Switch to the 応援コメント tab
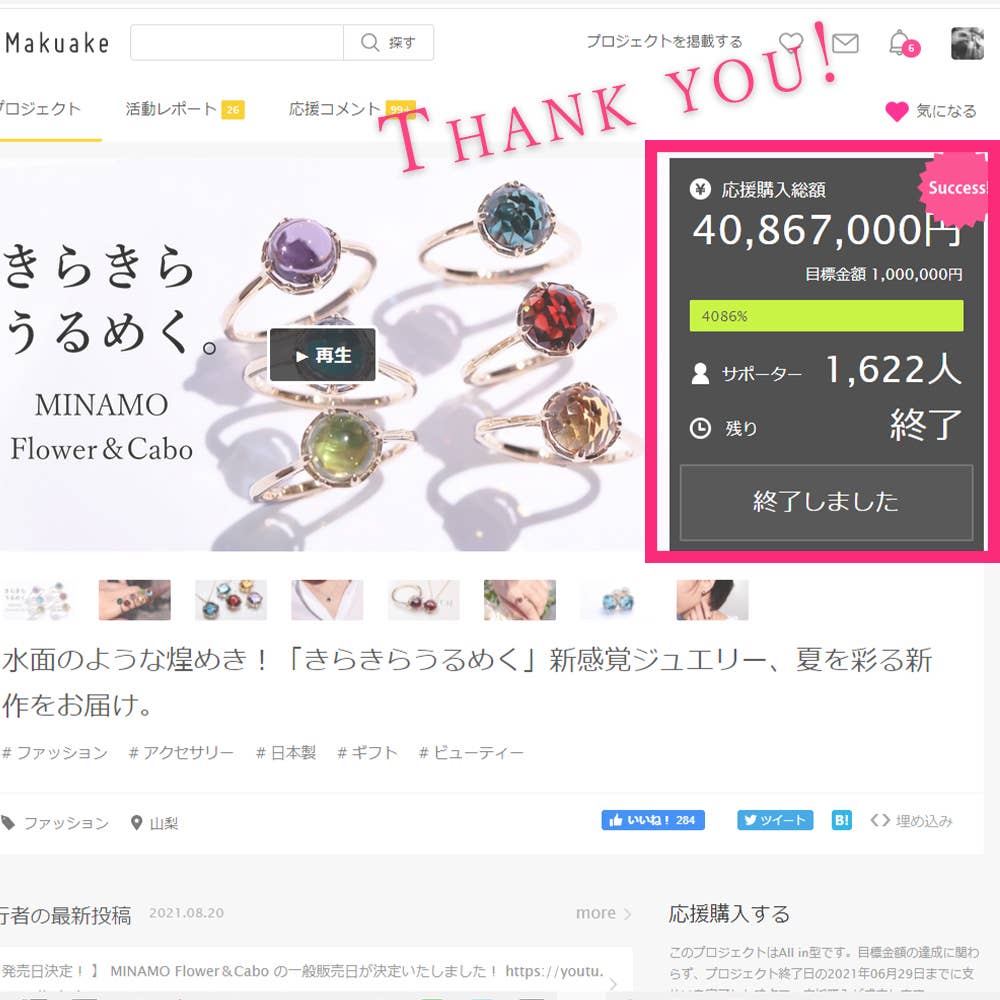This screenshot has height=1000, width=1000. (351, 109)
